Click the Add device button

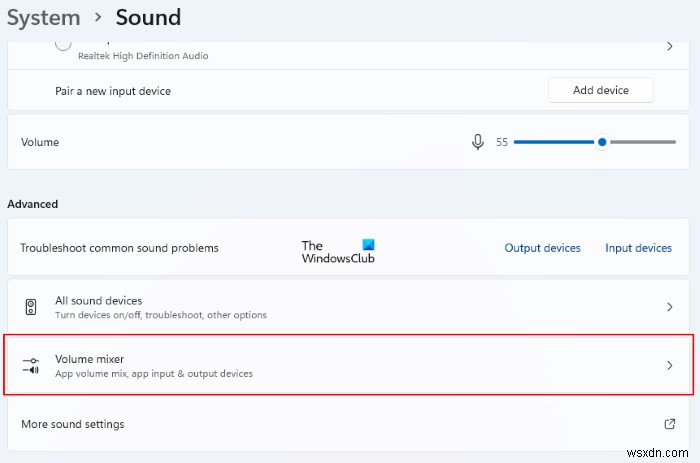point(600,90)
